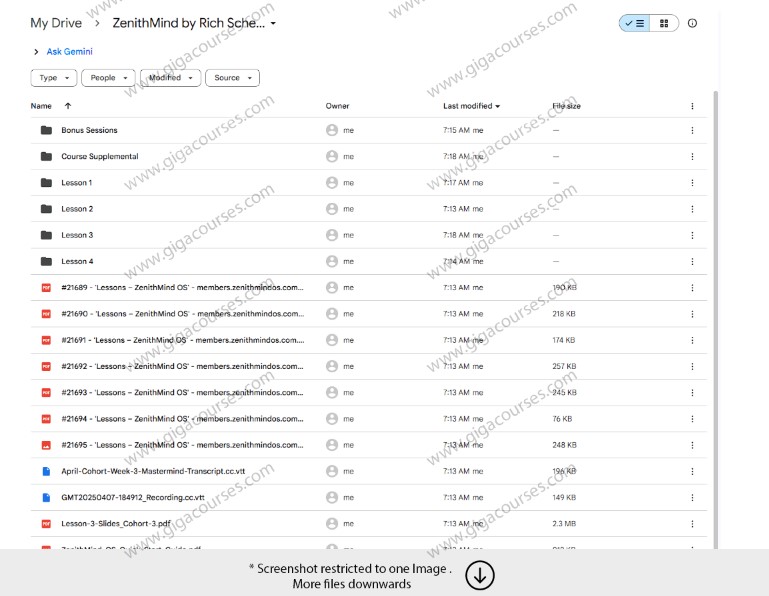Viewport: 769px width, 596px height.
Task: Click image icon of file #21695
Action: (x=46, y=445)
